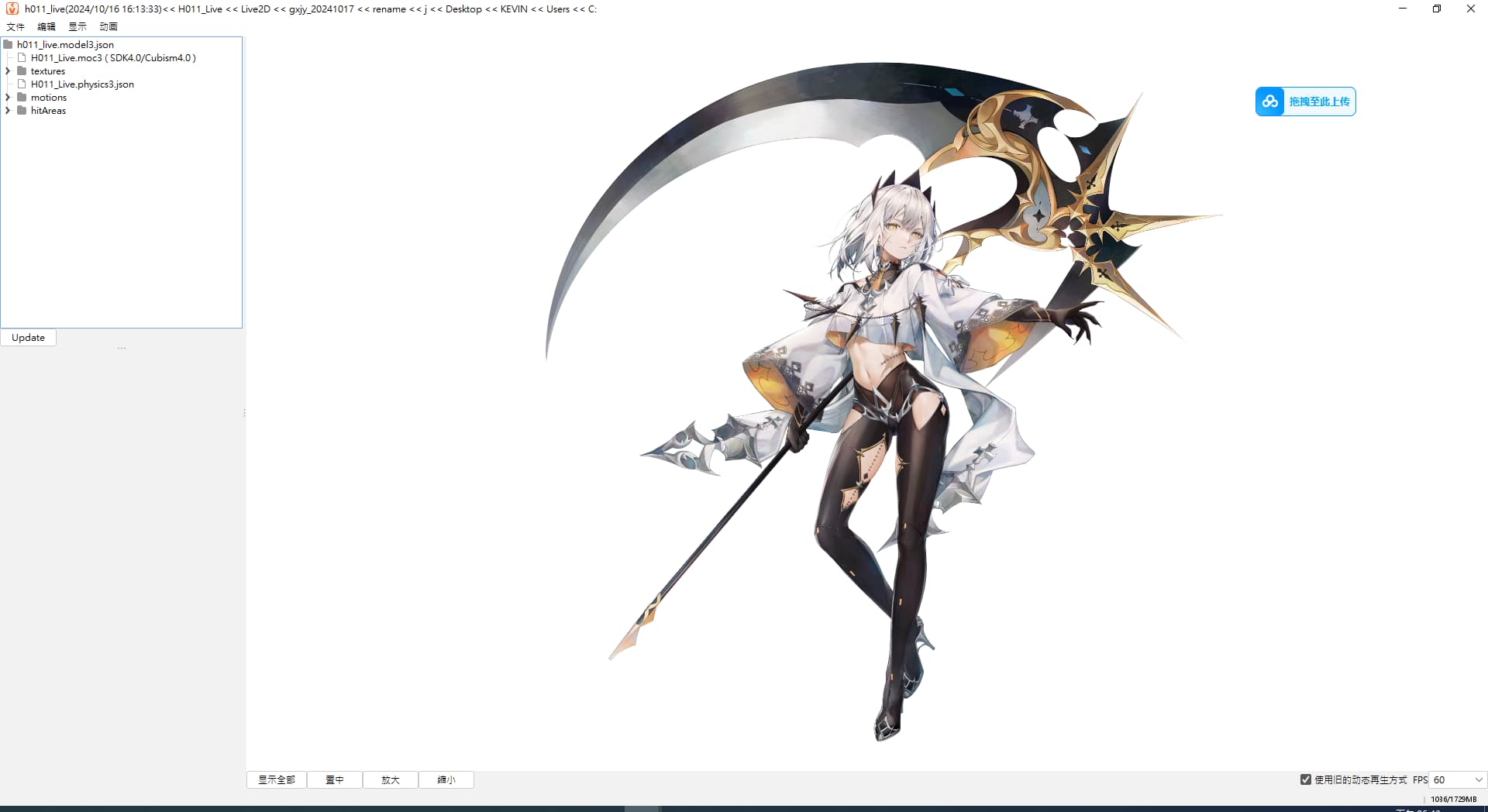Select the textures folder label
This screenshot has width=1488, height=812.
pyautogui.click(x=48, y=71)
